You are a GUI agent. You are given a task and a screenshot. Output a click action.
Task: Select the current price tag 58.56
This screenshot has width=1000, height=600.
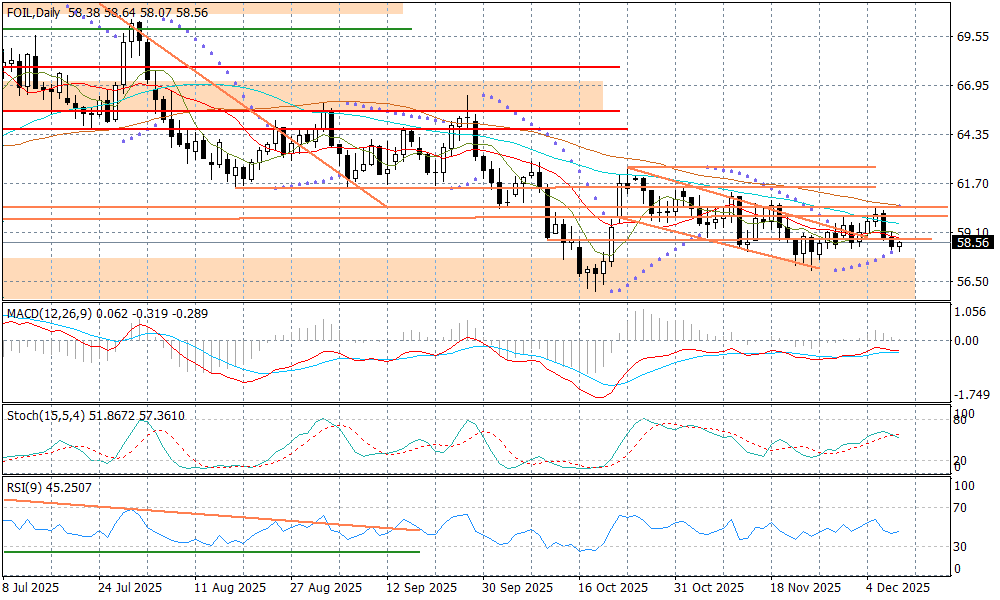coord(972,242)
